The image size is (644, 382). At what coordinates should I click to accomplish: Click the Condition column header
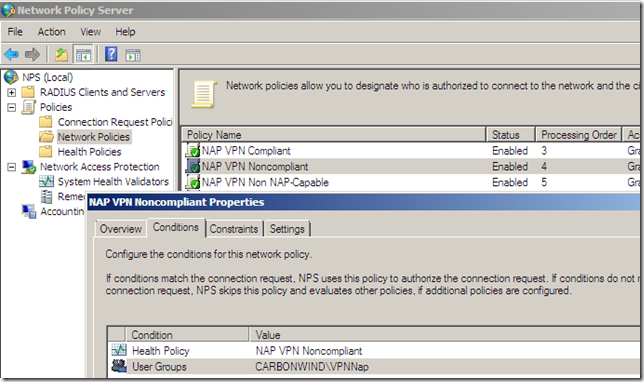[x=187, y=335]
